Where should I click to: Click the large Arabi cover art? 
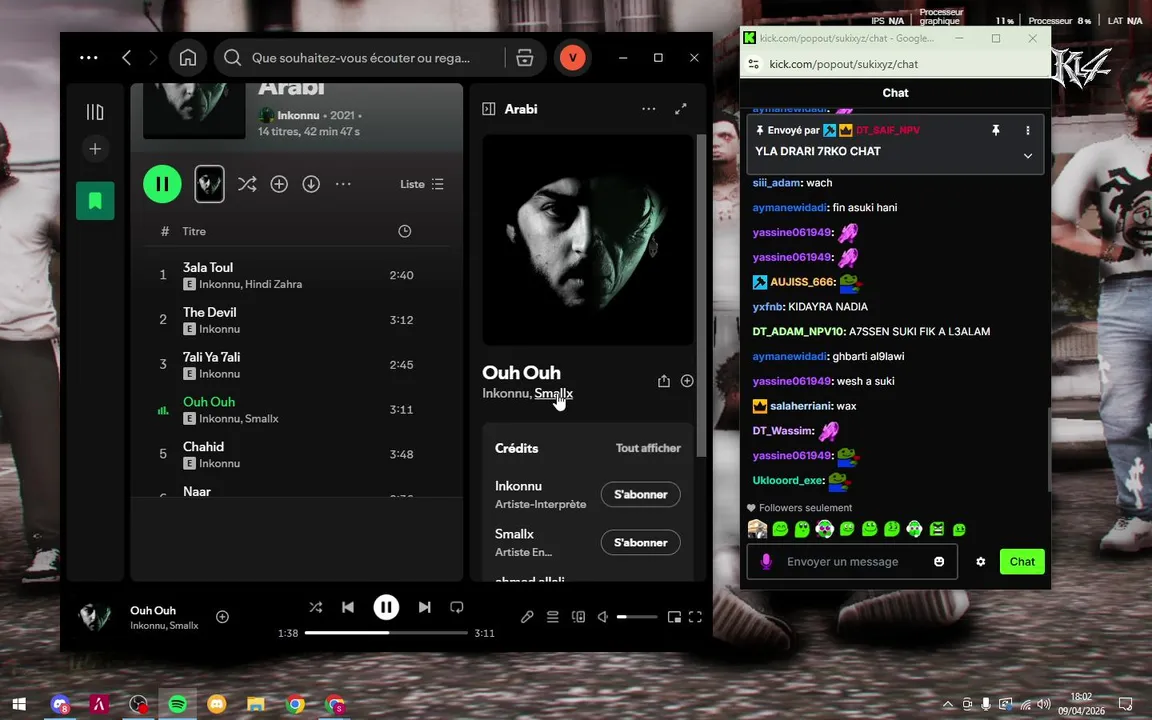[x=588, y=240]
